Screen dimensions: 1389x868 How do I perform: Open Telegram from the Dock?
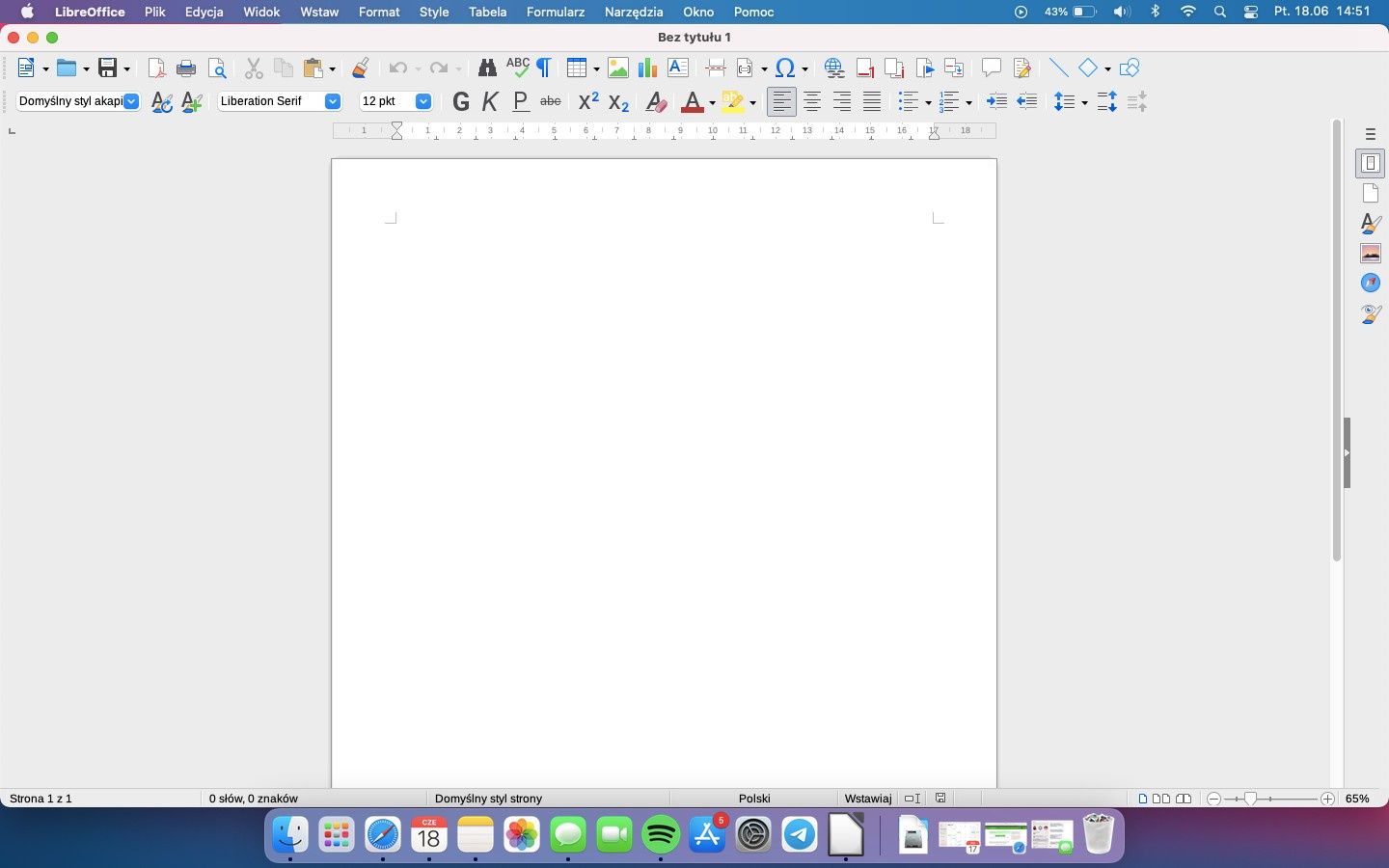point(800,835)
